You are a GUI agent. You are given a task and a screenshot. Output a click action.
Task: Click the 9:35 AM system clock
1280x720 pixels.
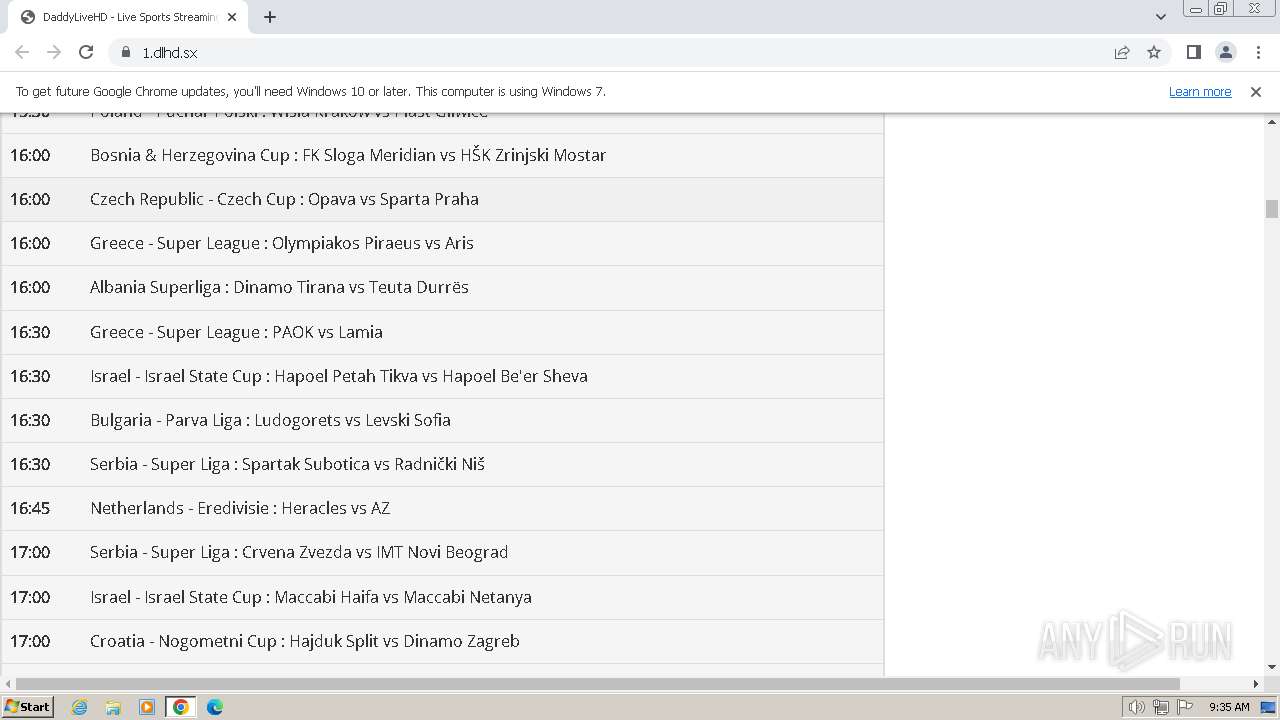1229,707
